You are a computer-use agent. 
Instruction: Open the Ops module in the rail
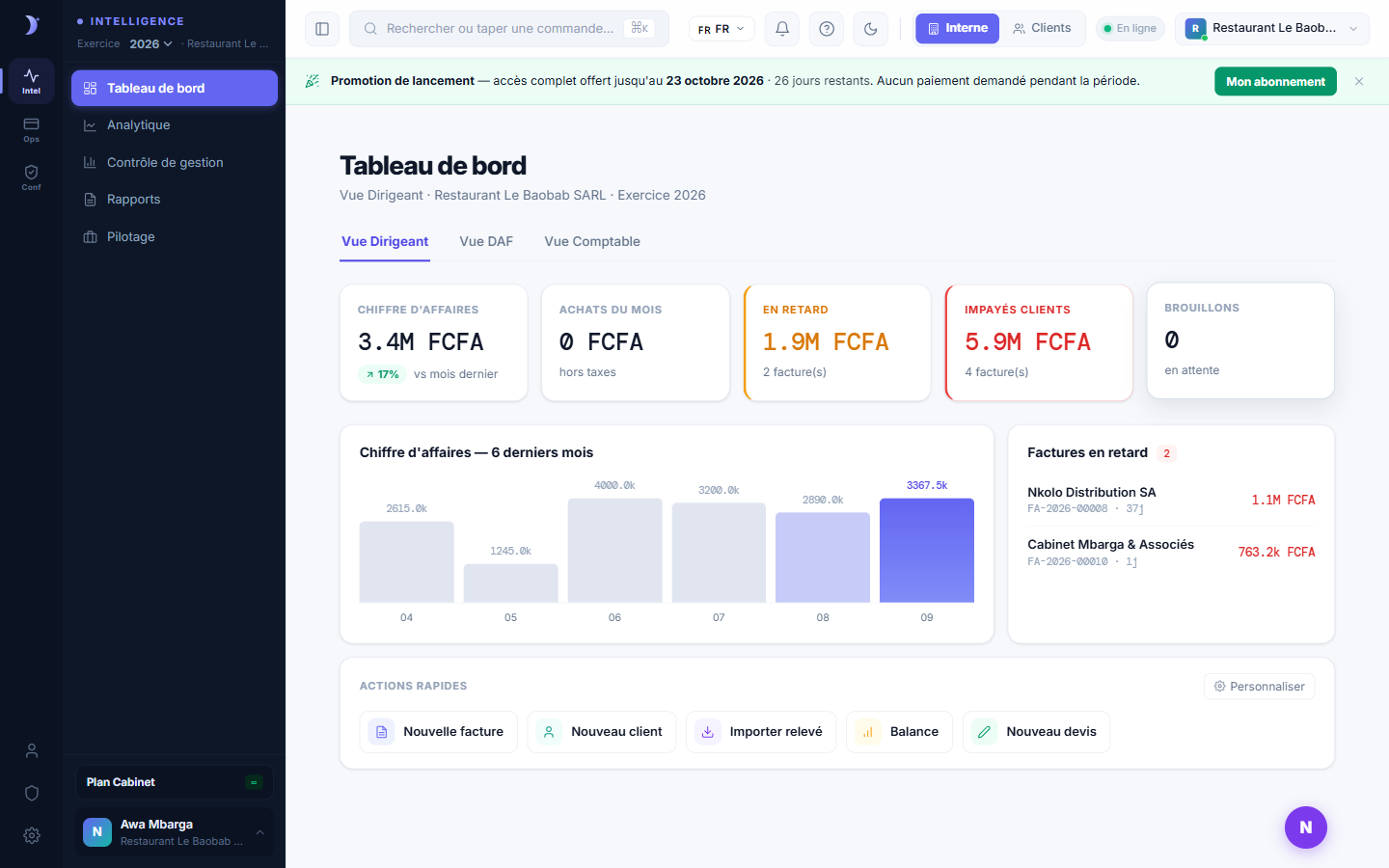(31, 129)
